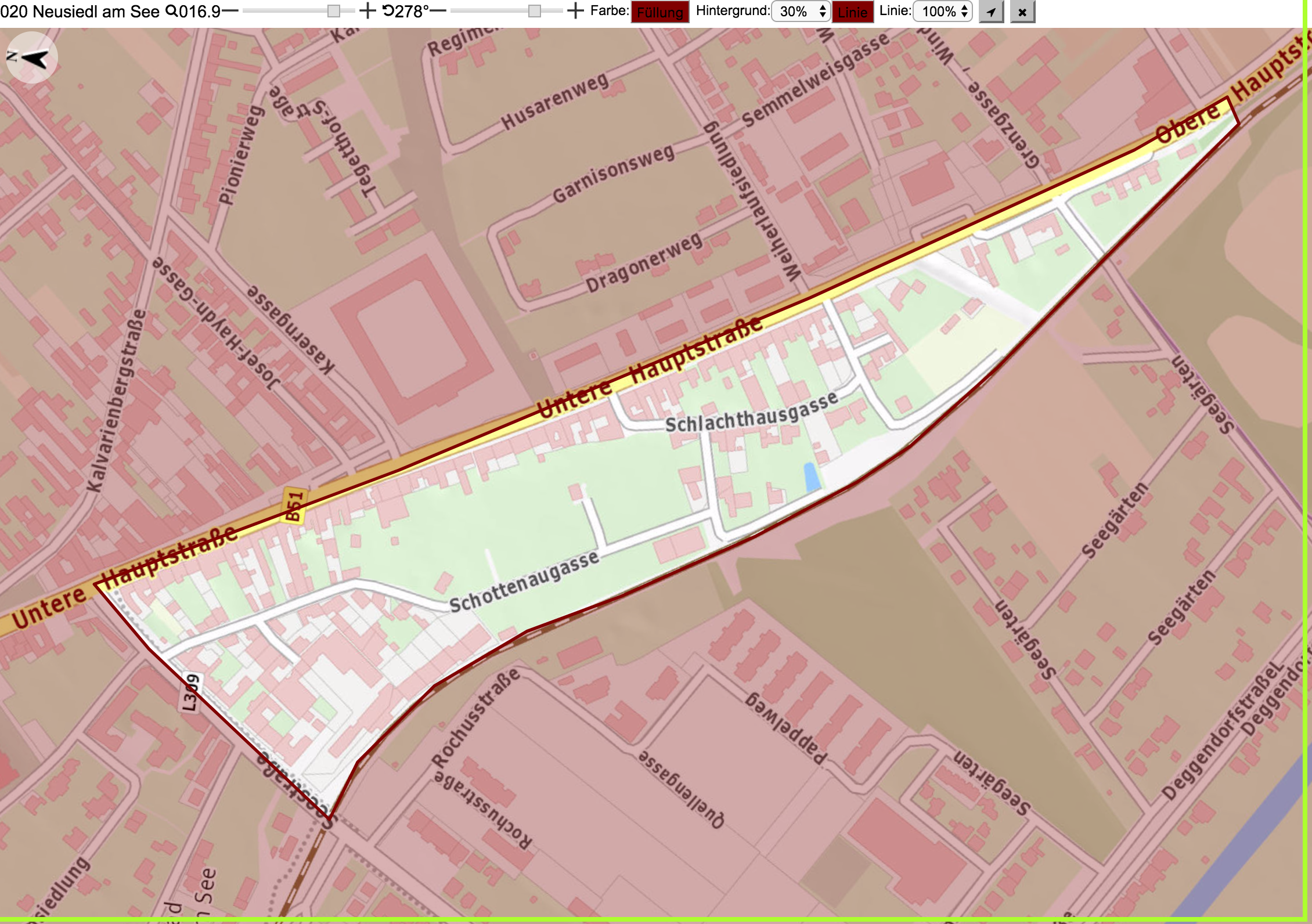Open the Hintergrund 30% dropdown

click(801, 12)
